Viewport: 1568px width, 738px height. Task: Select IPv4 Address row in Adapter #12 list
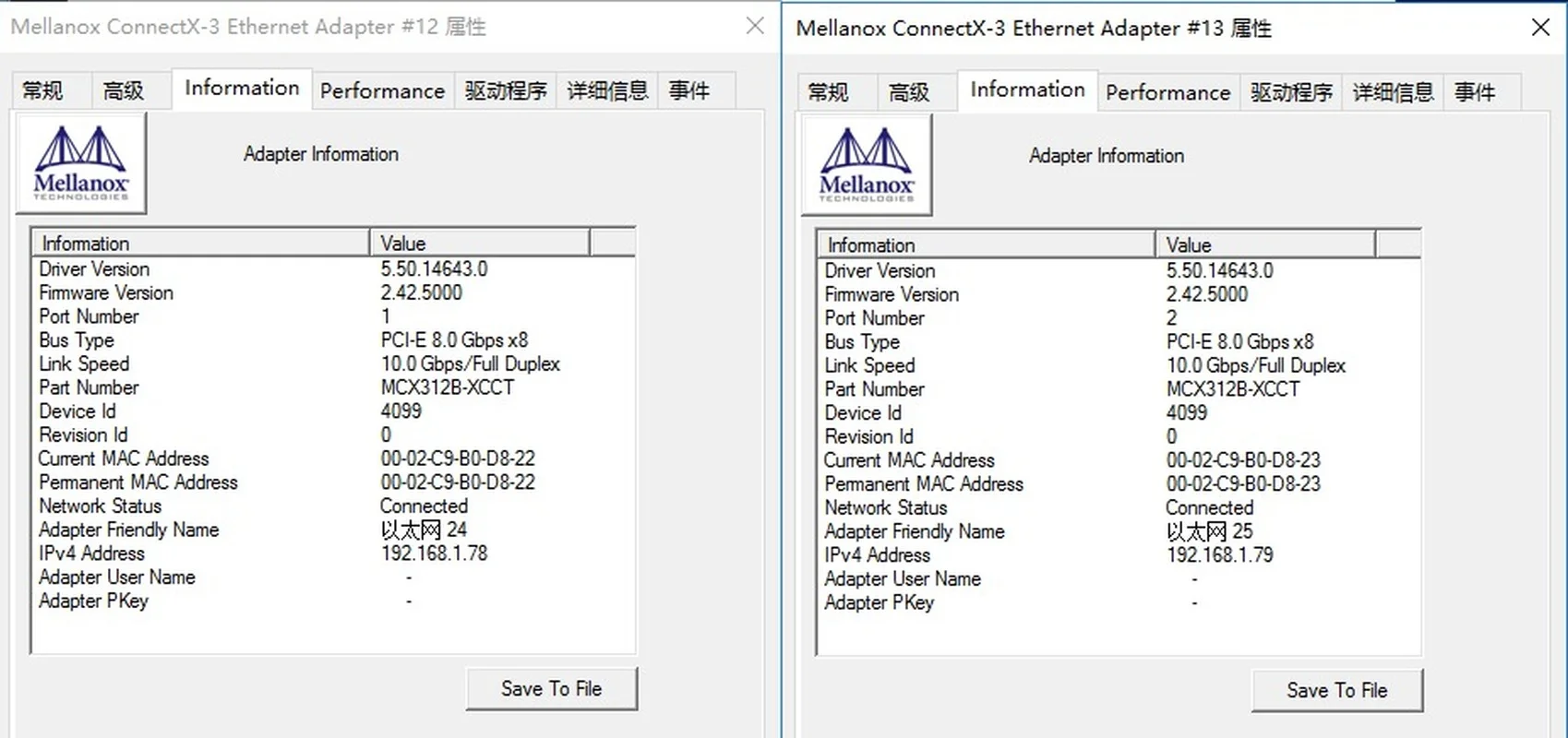pyautogui.click(x=333, y=553)
